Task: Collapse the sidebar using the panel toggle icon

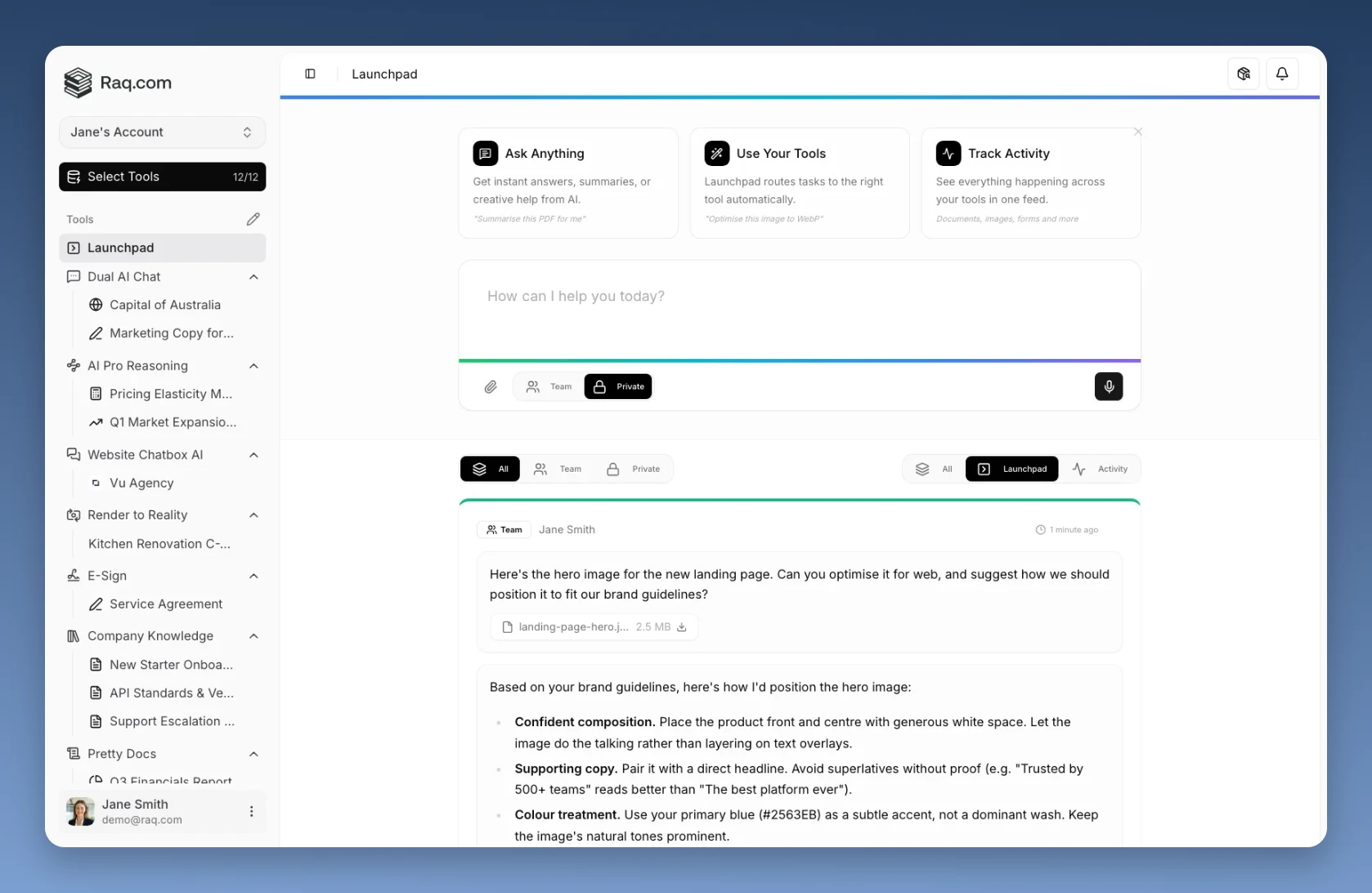Action: click(x=310, y=74)
